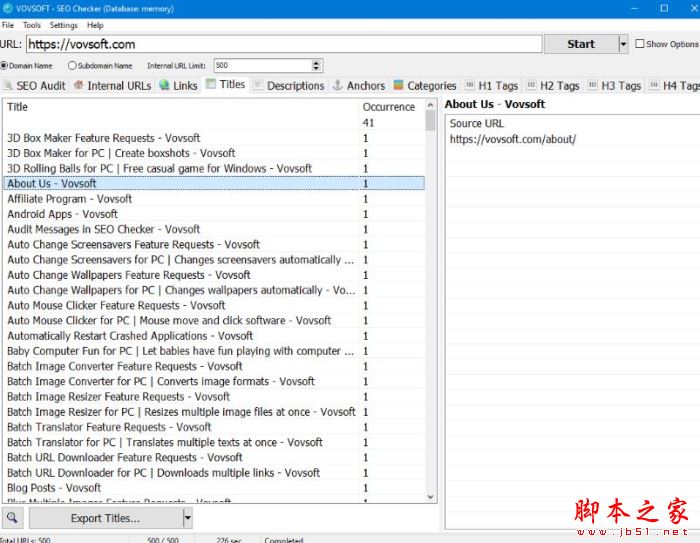Viewport: 700px width, 543px height.
Task: Select the 'Android Apps - Vovsoft' row
Action: [214, 214]
